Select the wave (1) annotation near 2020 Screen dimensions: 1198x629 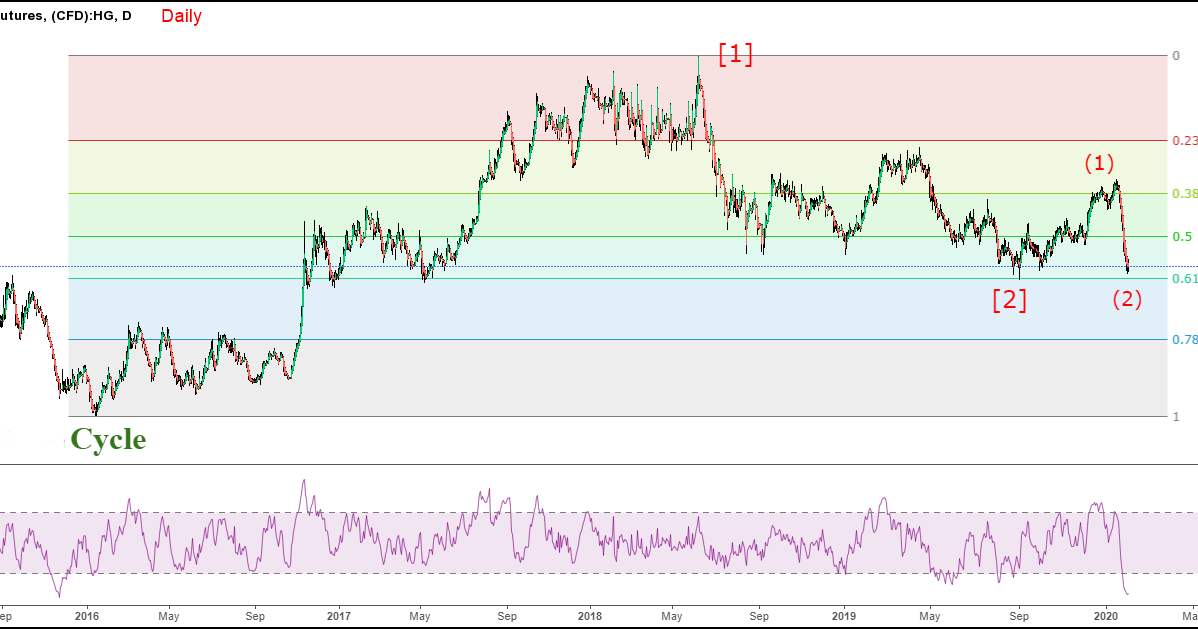tap(1097, 163)
